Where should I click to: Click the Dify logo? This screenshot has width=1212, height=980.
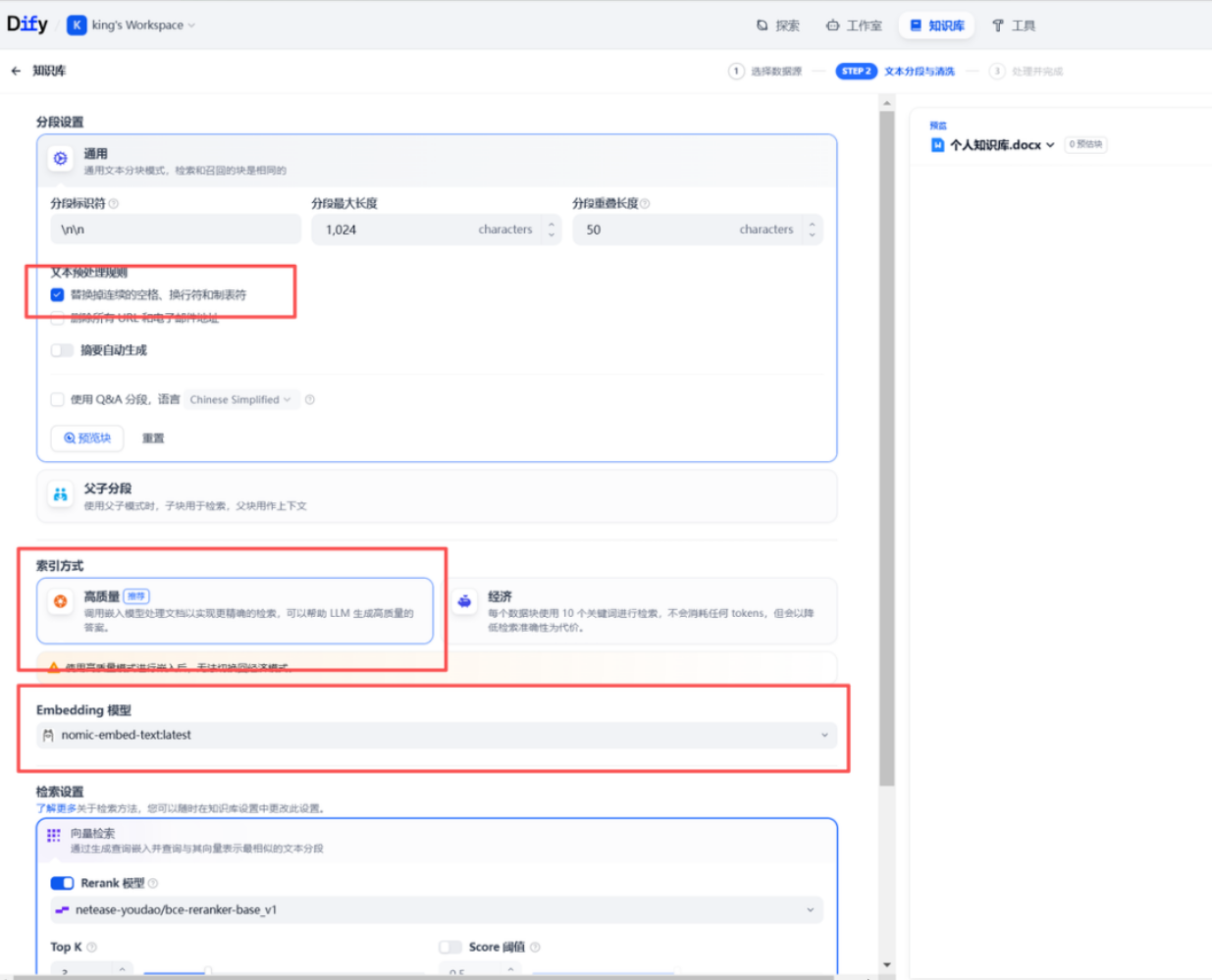pyautogui.click(x=27, y=25)
